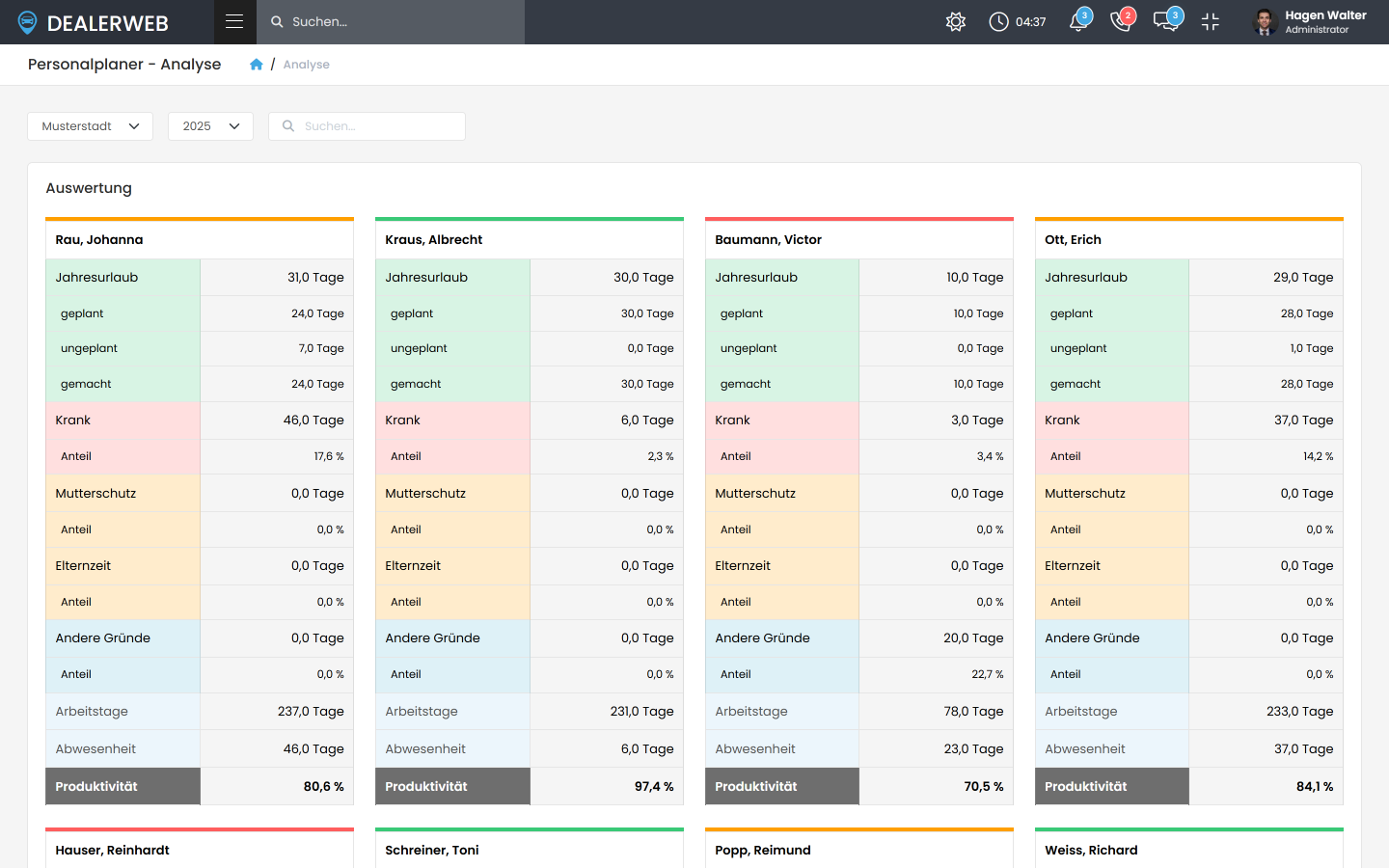Screen dimensions: 1389x868
Task: Open the settings gear icon
Action: click(956, 21)
